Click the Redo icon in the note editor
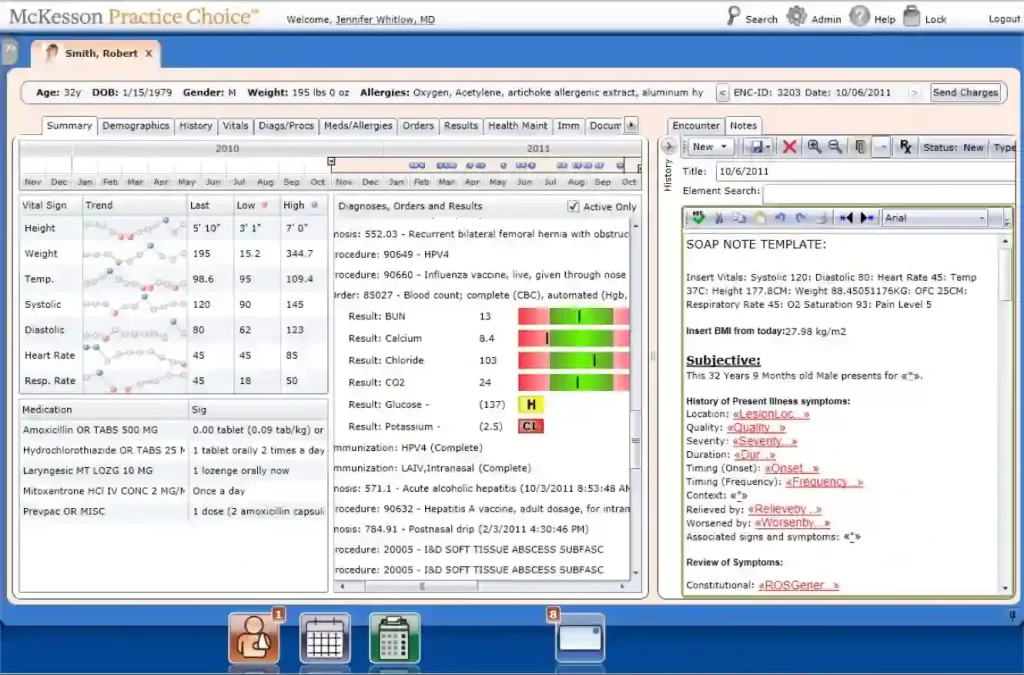Viewport: 1024px width, 675px height. 802,217
